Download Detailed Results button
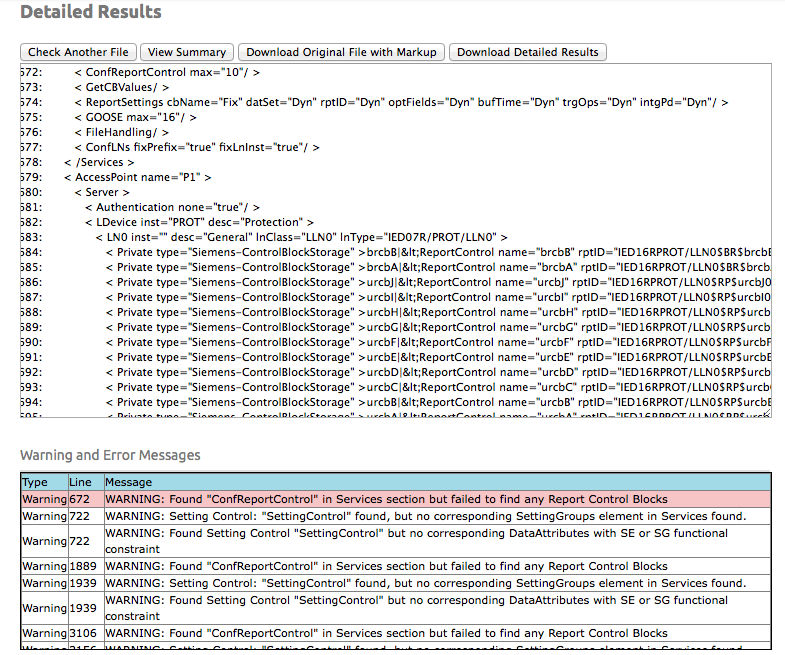 coord(528,52)
